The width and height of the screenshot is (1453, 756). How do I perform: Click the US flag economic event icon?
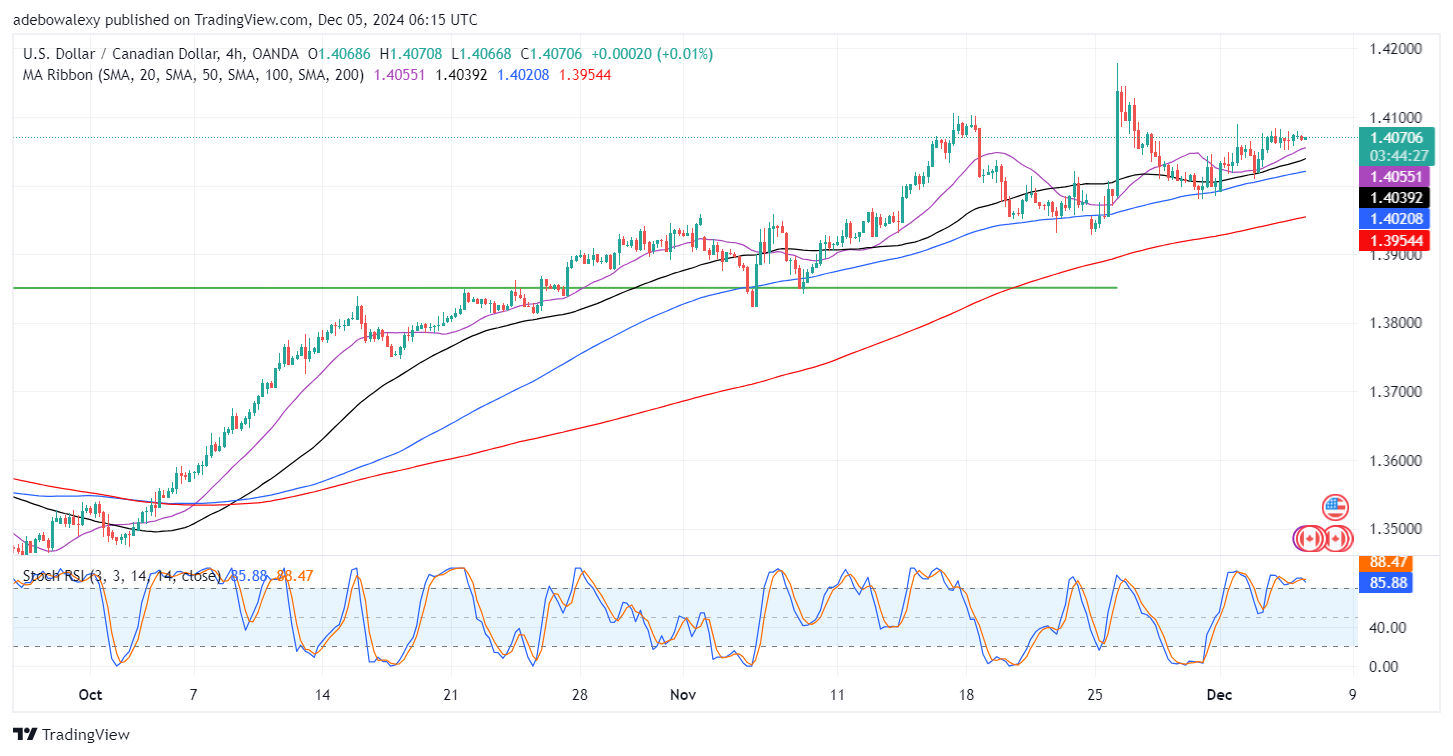coord(1335,507)
